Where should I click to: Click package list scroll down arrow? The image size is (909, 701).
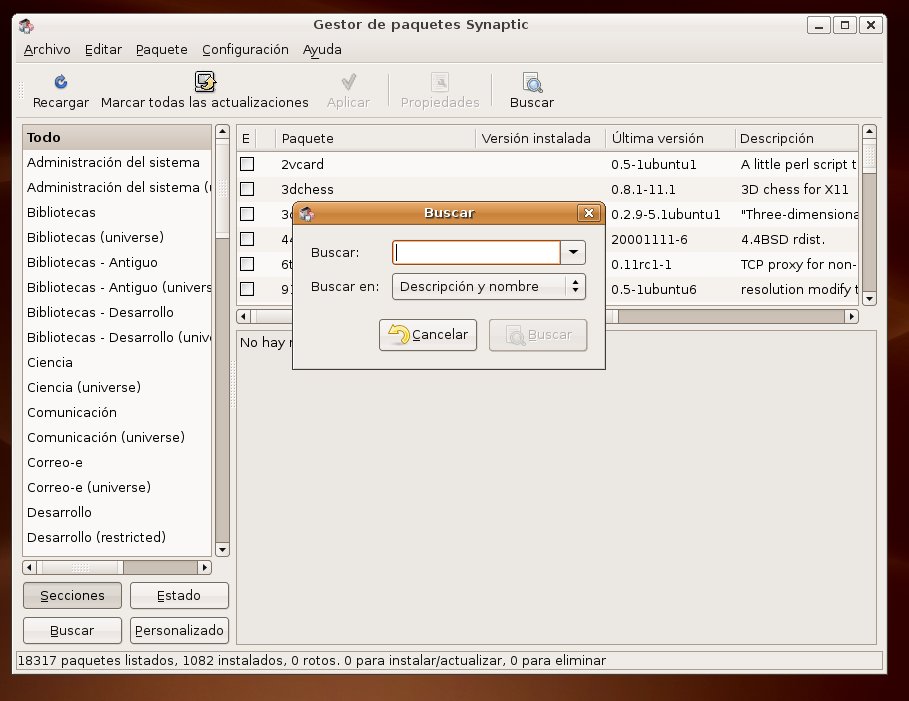click(869, 299)
